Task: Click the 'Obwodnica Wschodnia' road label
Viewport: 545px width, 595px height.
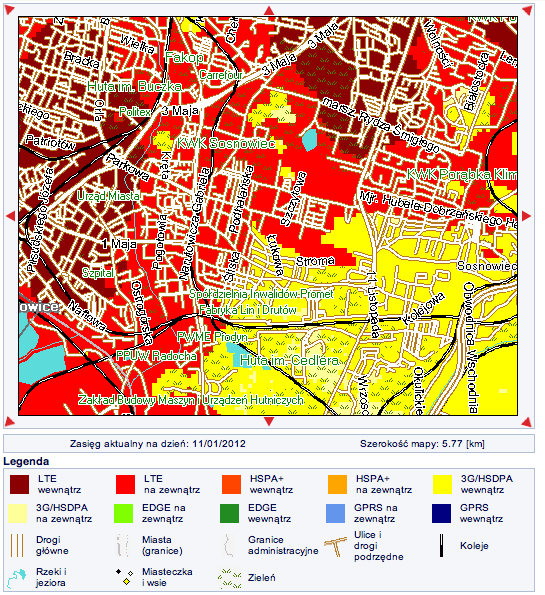Action: tap(470, 347)
